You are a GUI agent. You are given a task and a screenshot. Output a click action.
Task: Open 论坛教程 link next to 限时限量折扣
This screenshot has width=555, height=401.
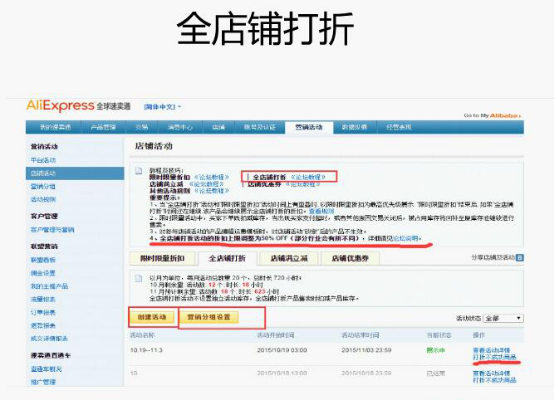[212, 177]
